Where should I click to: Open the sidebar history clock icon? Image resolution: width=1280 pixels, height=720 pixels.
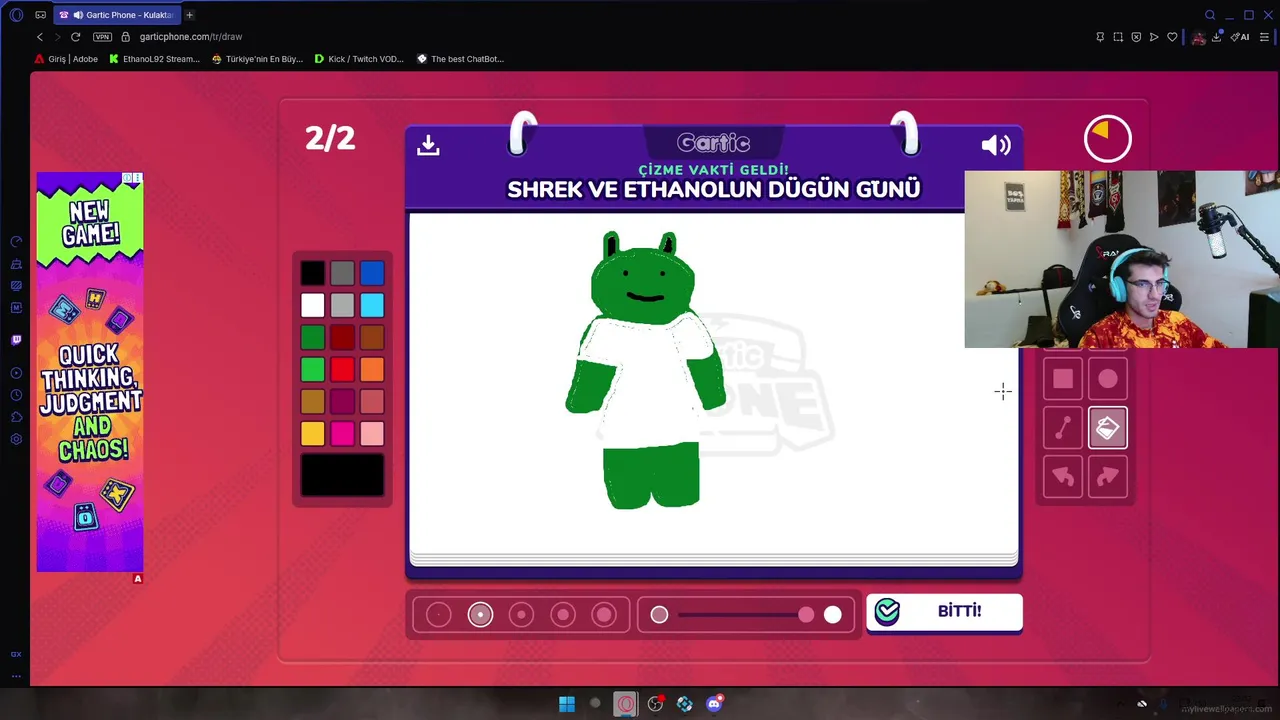point(16,395)
